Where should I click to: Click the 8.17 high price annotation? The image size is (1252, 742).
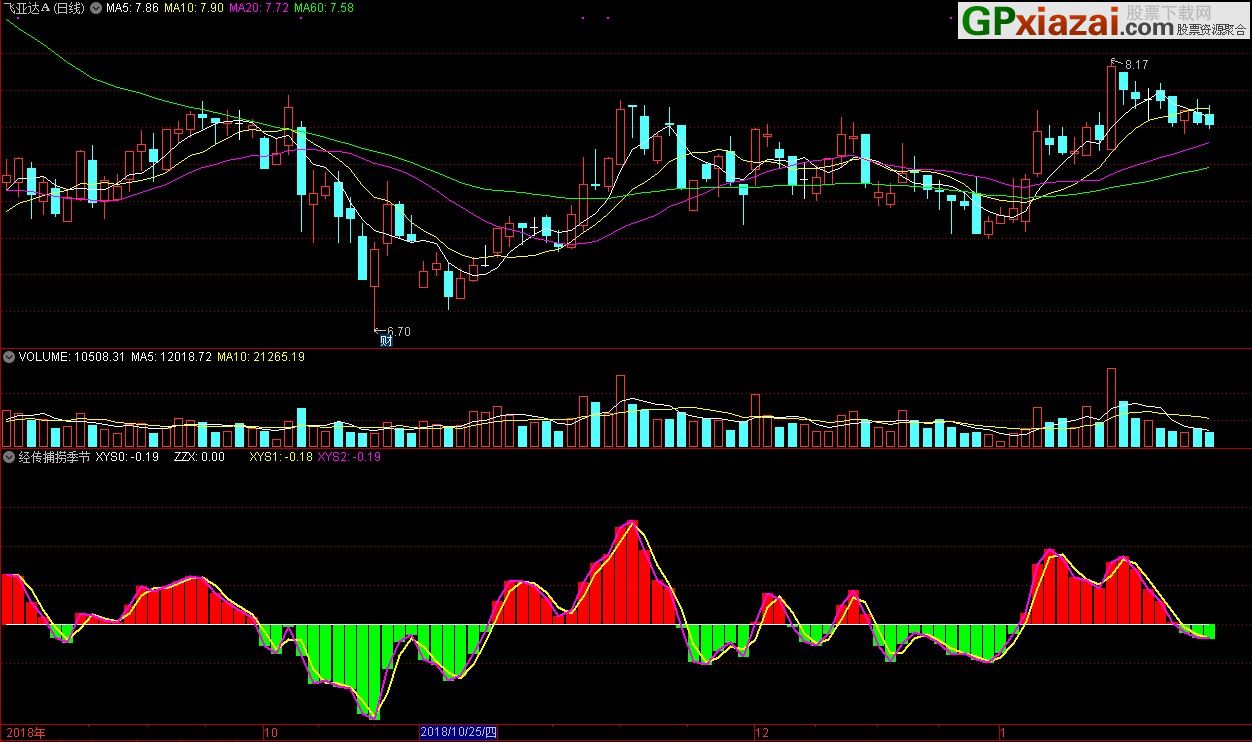1136,64
